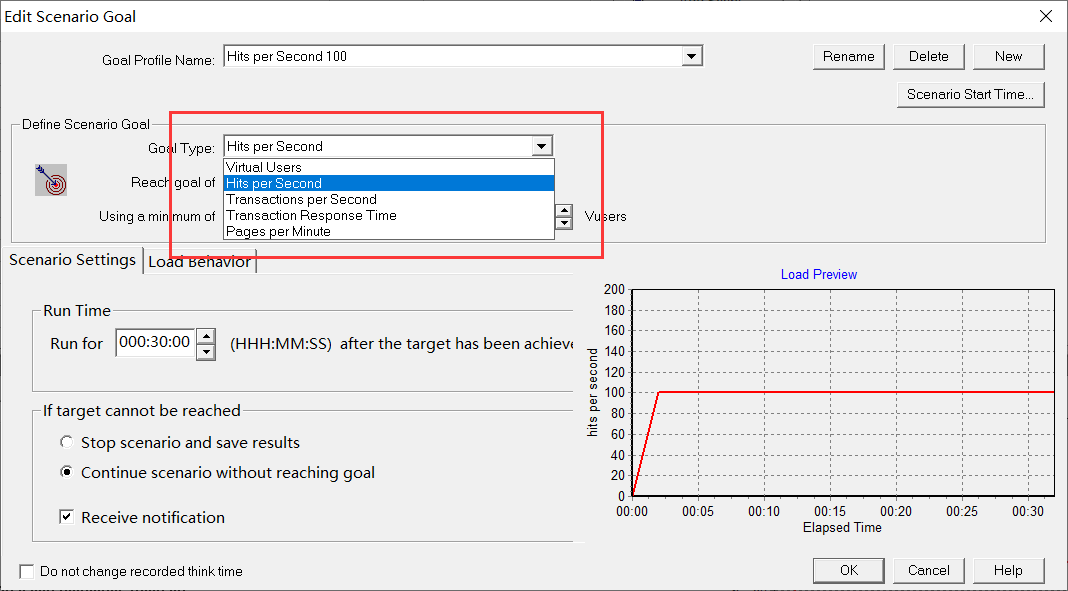Screen dimensions: 1068x591
Task: Uncheck the Receive notification checkbox
Action: 67,517
